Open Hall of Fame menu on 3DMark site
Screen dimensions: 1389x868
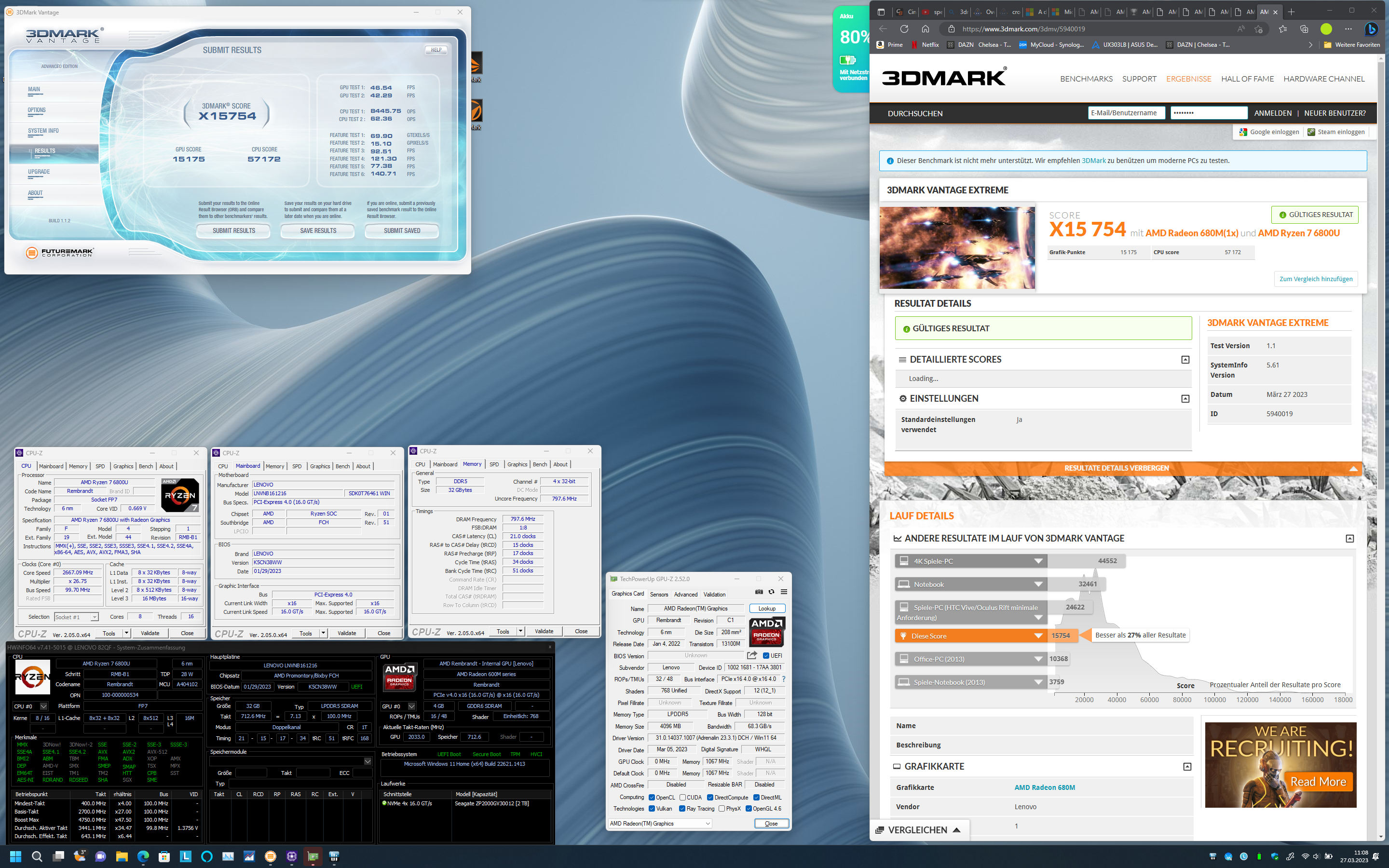[1247, 79]
